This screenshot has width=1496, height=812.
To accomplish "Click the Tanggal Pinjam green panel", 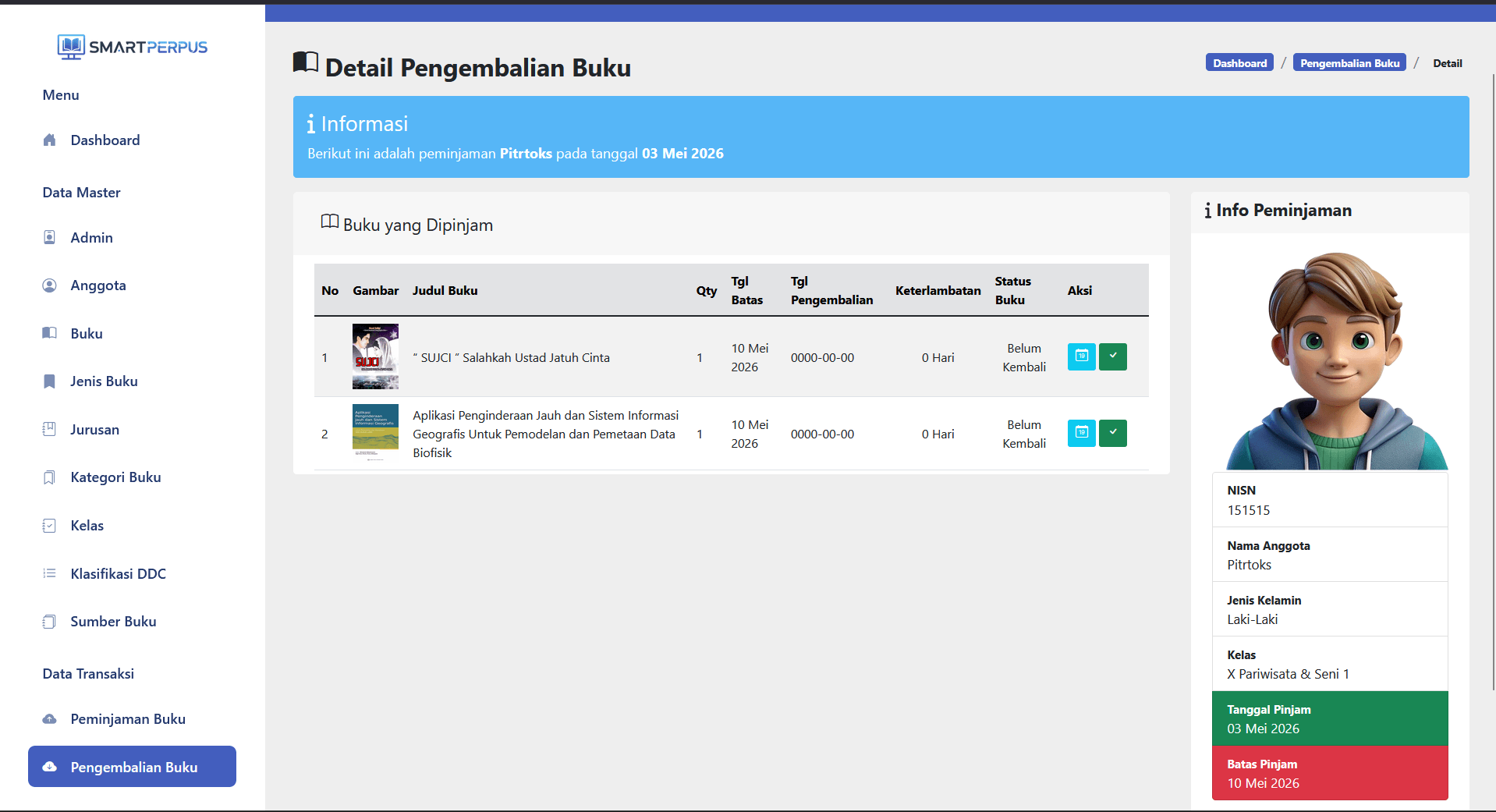I will 1330,718.
